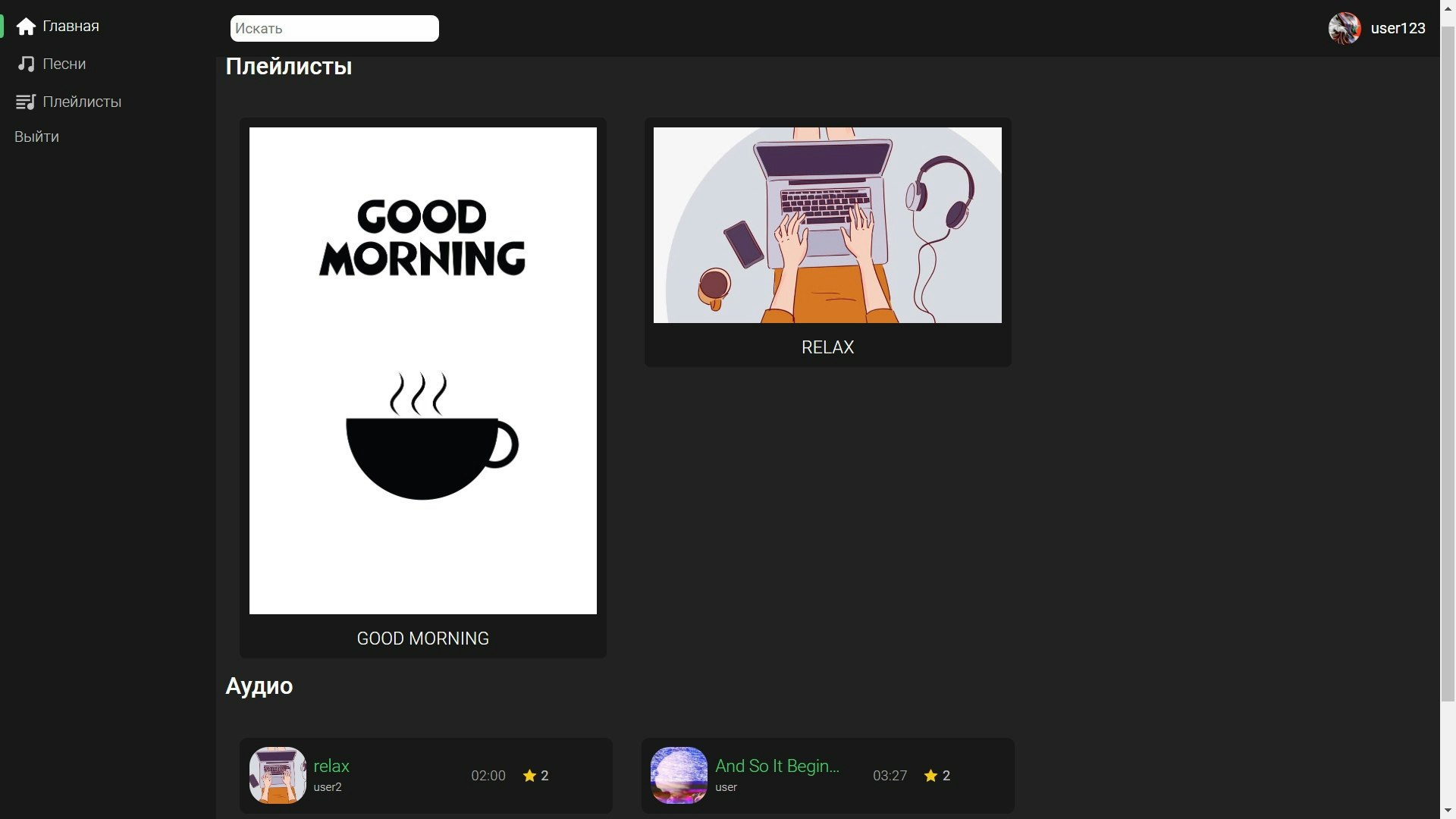Image resolution: width=1456 pixels, height=819 pixels.
Task: Click Выйти to log out
Action: 36,136
